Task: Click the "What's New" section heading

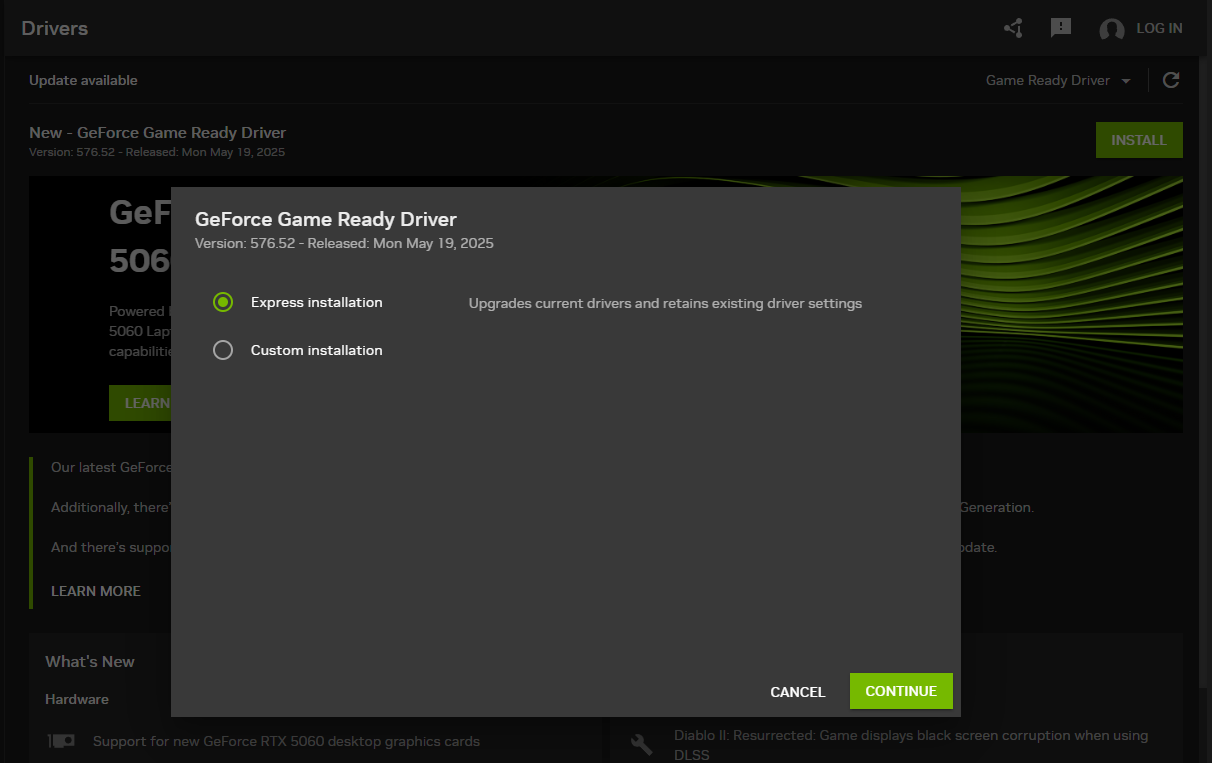Action: pos(90,661)
